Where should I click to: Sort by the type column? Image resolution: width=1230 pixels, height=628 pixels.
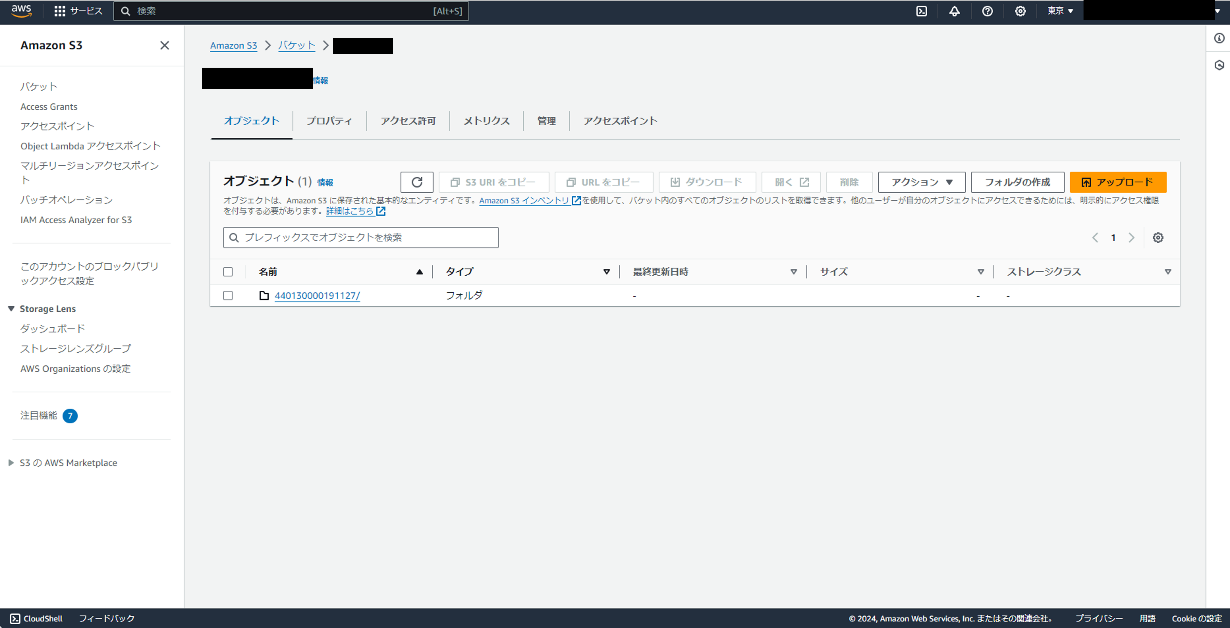click(606, 272)
